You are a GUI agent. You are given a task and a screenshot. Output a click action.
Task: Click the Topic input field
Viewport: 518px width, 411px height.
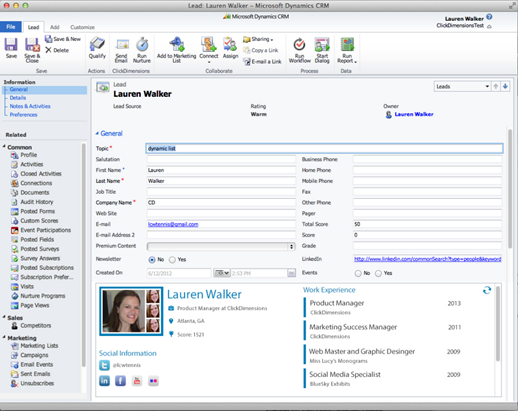[x=324, y=148]
